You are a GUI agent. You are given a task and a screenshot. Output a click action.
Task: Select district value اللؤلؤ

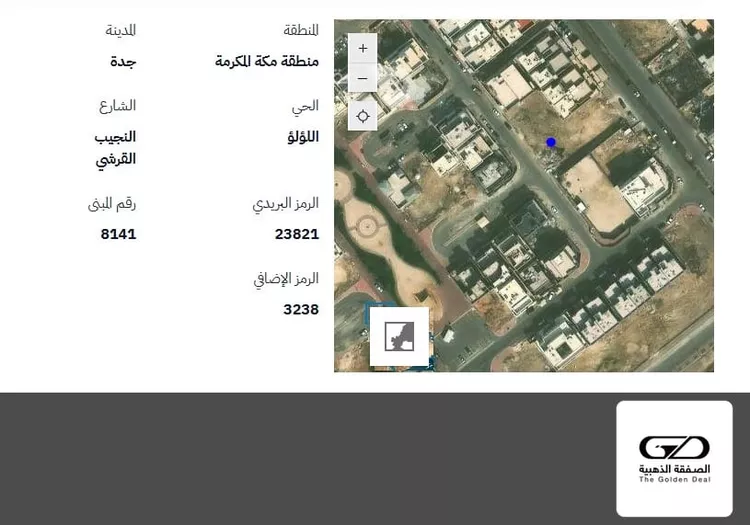tap(303, 137)
